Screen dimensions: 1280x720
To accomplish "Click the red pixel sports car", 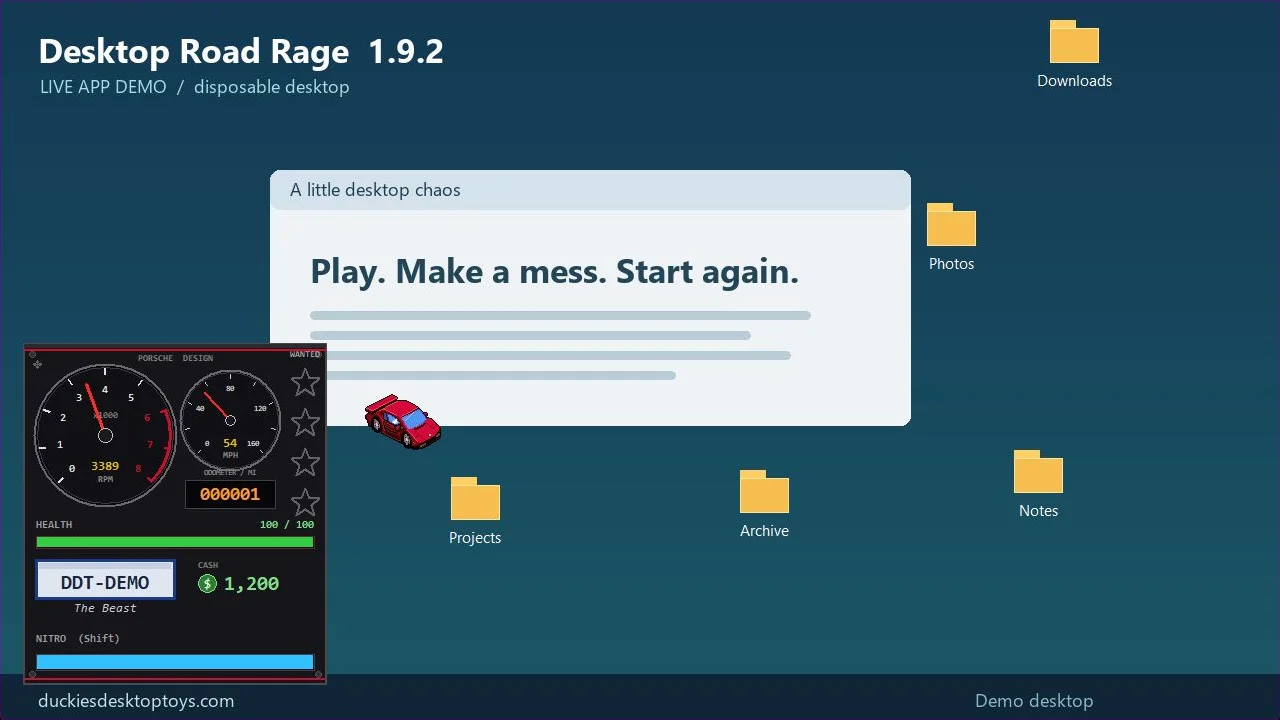I will pyautogui.click(x=402, y=421).
